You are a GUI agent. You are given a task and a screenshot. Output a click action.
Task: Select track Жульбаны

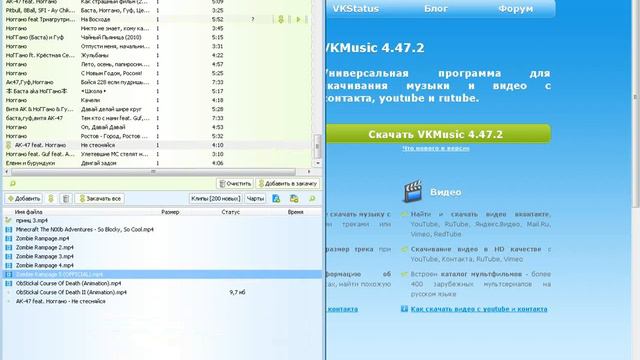[x=95, y=56]
